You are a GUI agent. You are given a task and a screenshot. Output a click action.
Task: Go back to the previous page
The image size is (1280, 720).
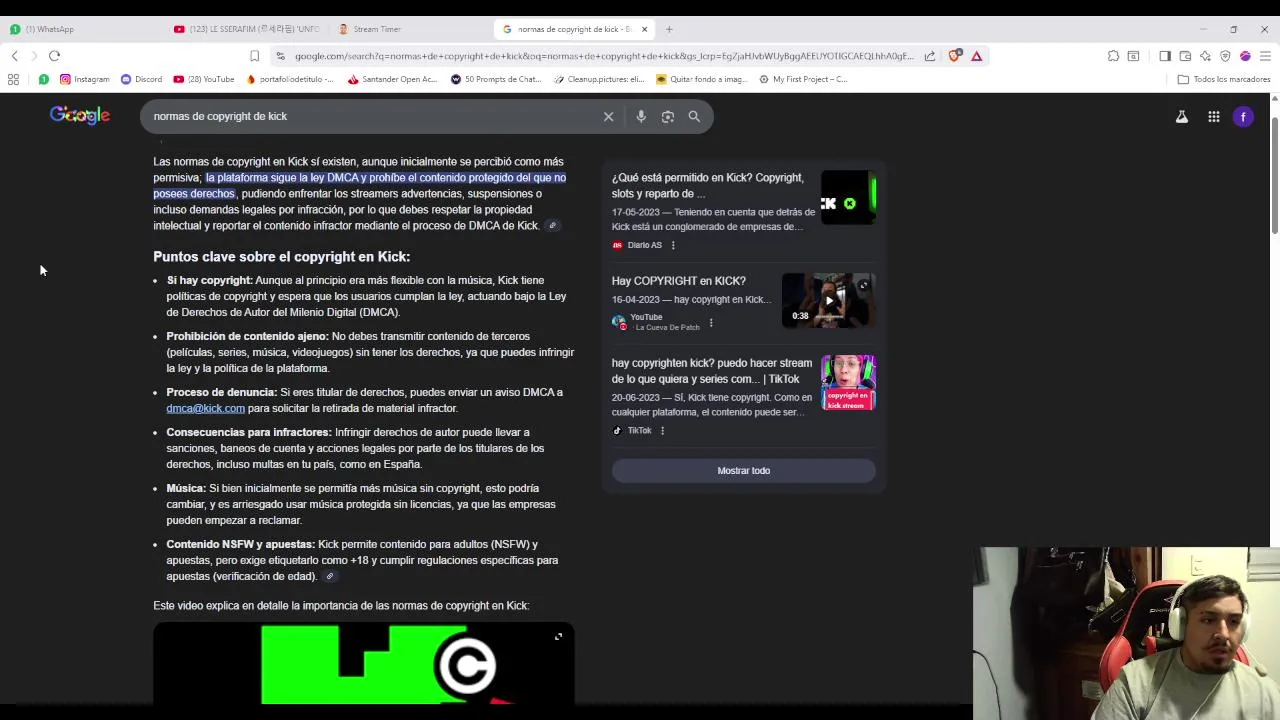[14, 56]
